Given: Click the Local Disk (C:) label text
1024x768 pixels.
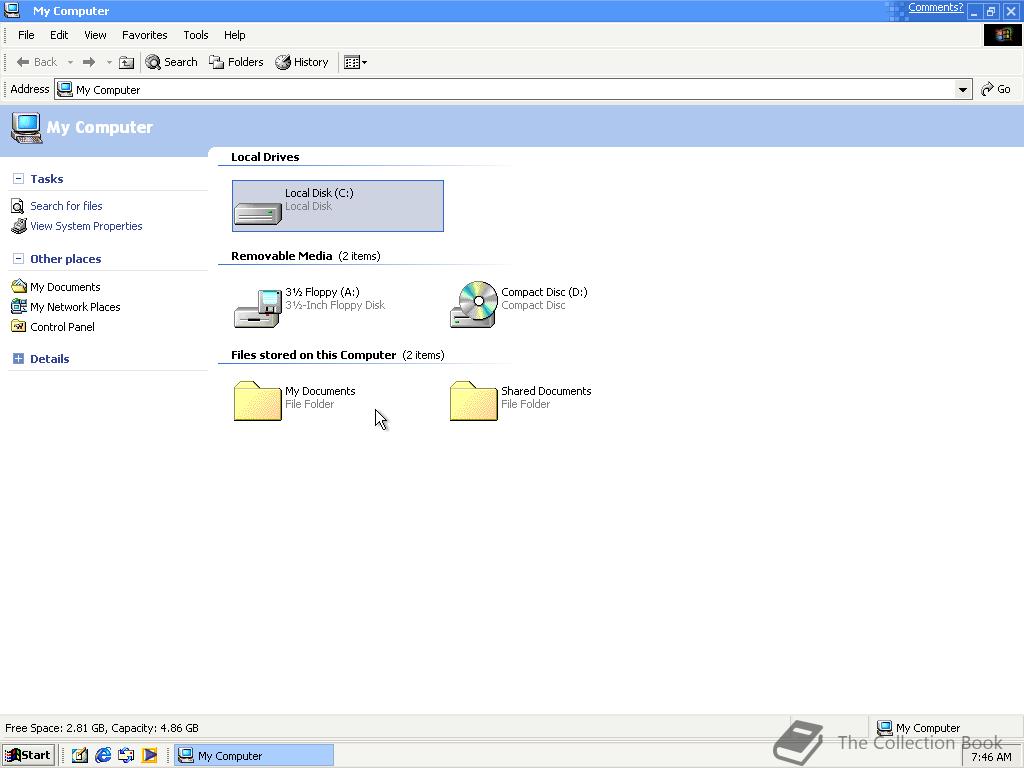Looking at the screenshot, I should [x=319, y=193].
